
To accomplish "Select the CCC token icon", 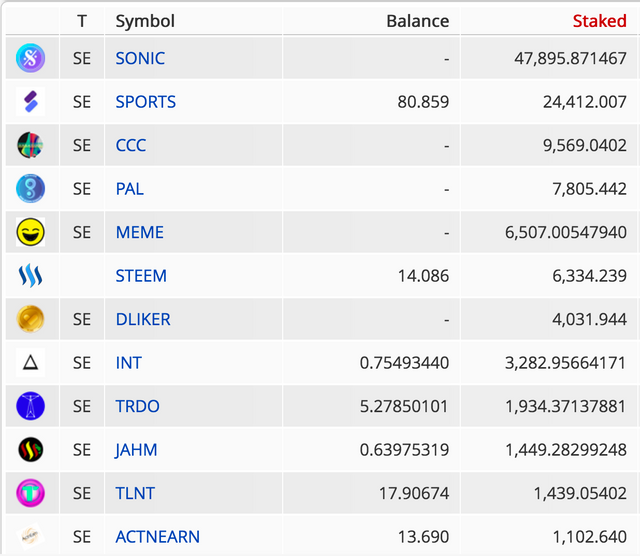I will [30, 145].
